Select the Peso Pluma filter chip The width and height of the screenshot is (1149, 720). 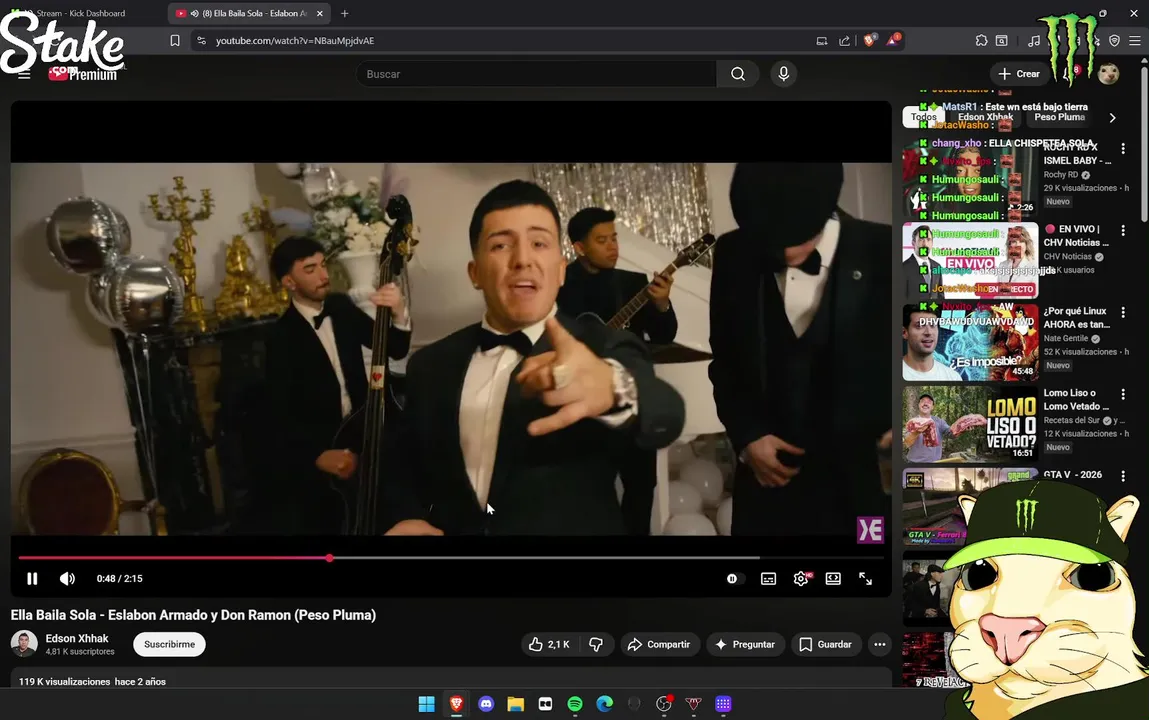pyautogui.click(x=1060, y=117)
